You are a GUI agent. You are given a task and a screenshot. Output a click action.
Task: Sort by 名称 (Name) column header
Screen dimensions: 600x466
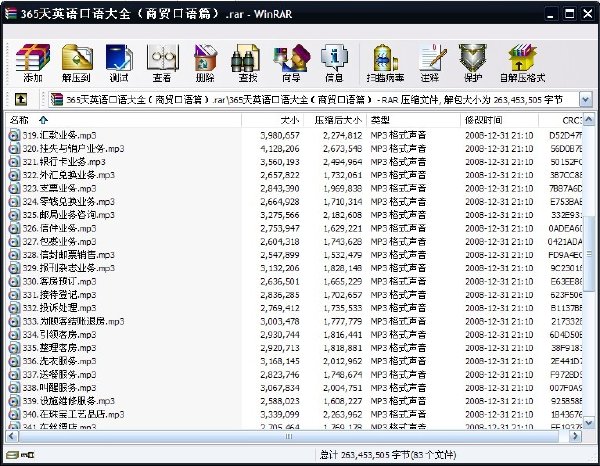(x=124, y=120)
